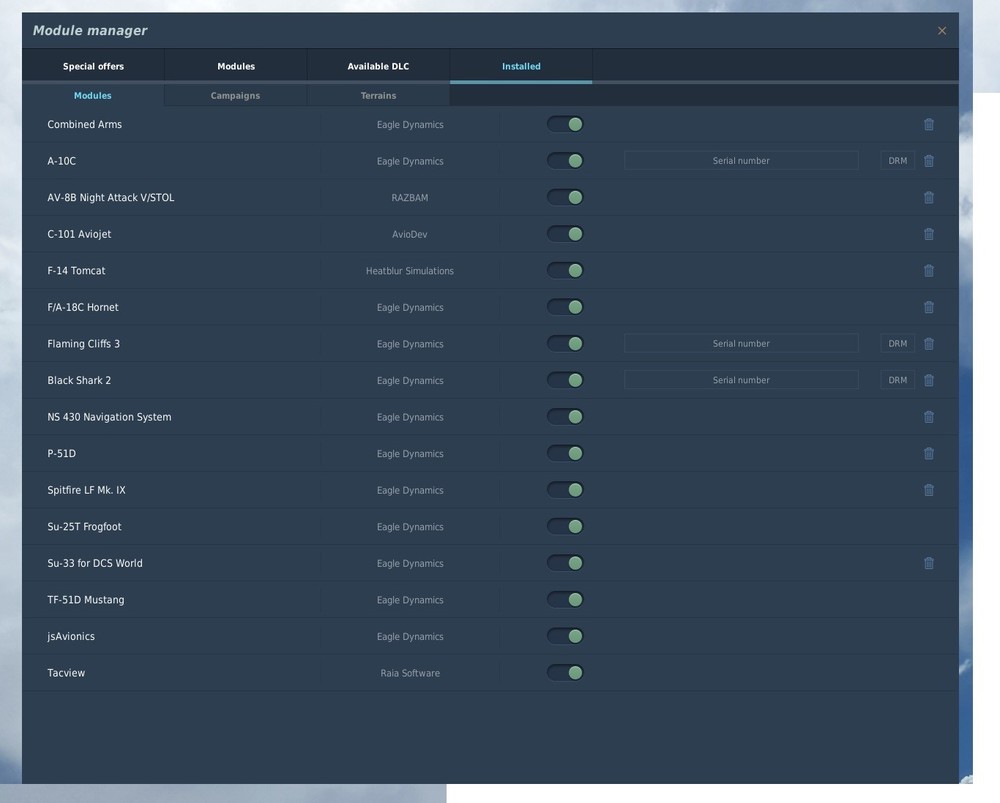Click the Tacview module name
This screenshot has width=1000, height=803.
tap(66, 673)
